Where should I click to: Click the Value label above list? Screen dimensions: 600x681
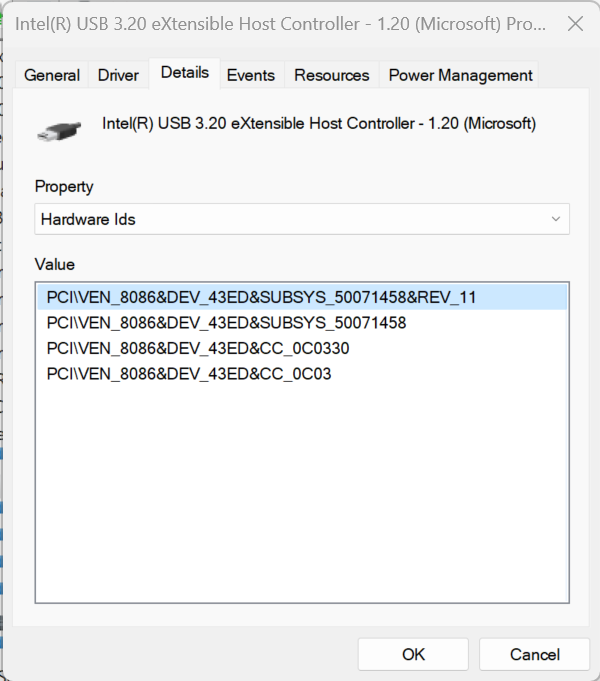click(x=55, y=264)
